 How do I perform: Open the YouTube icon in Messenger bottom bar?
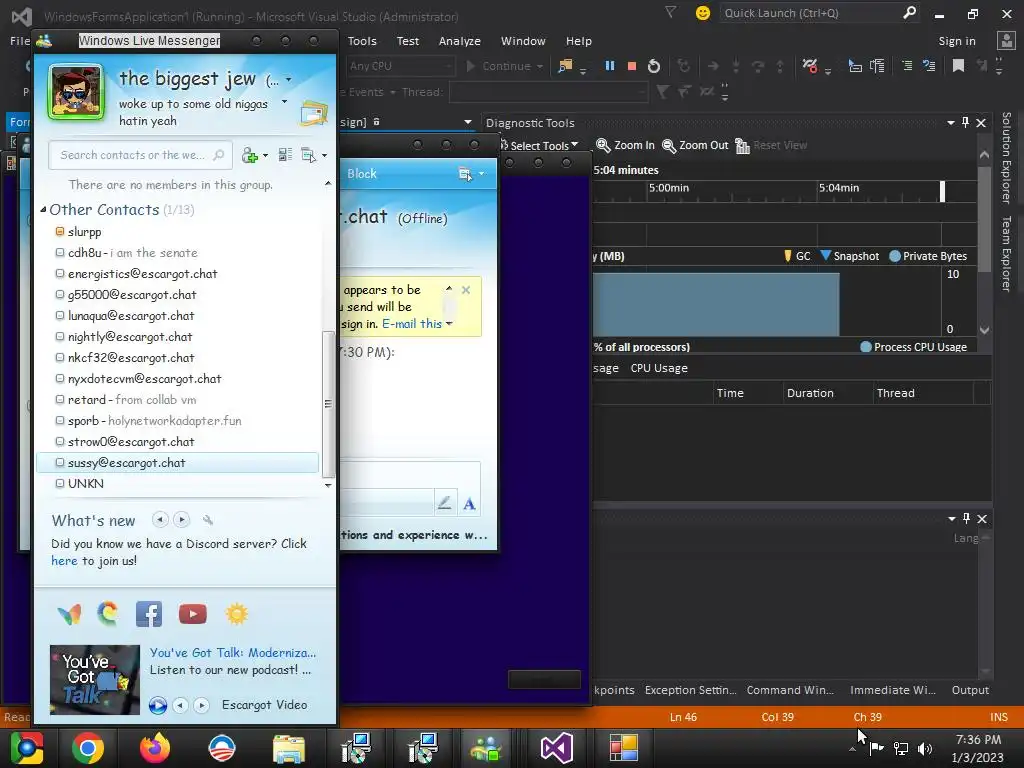[193, 614]
